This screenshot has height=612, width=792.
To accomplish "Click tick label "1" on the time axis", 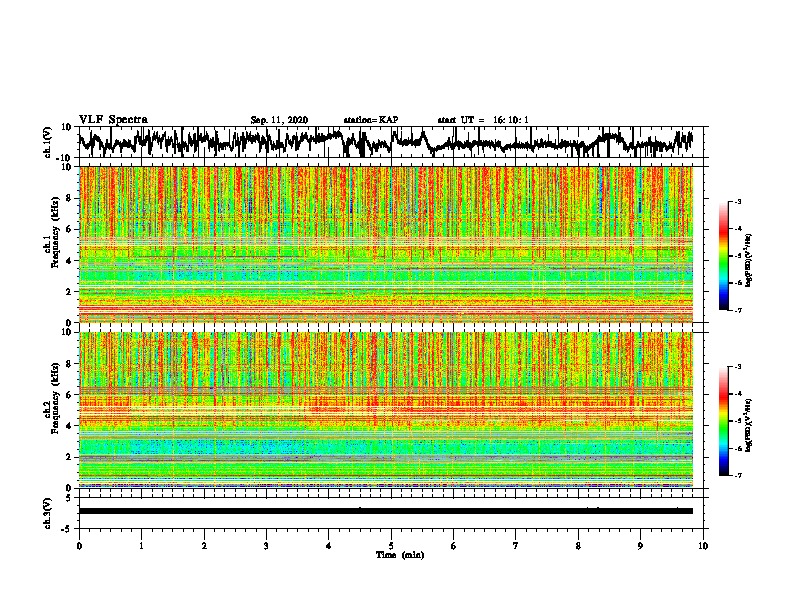I will point(141,546).
